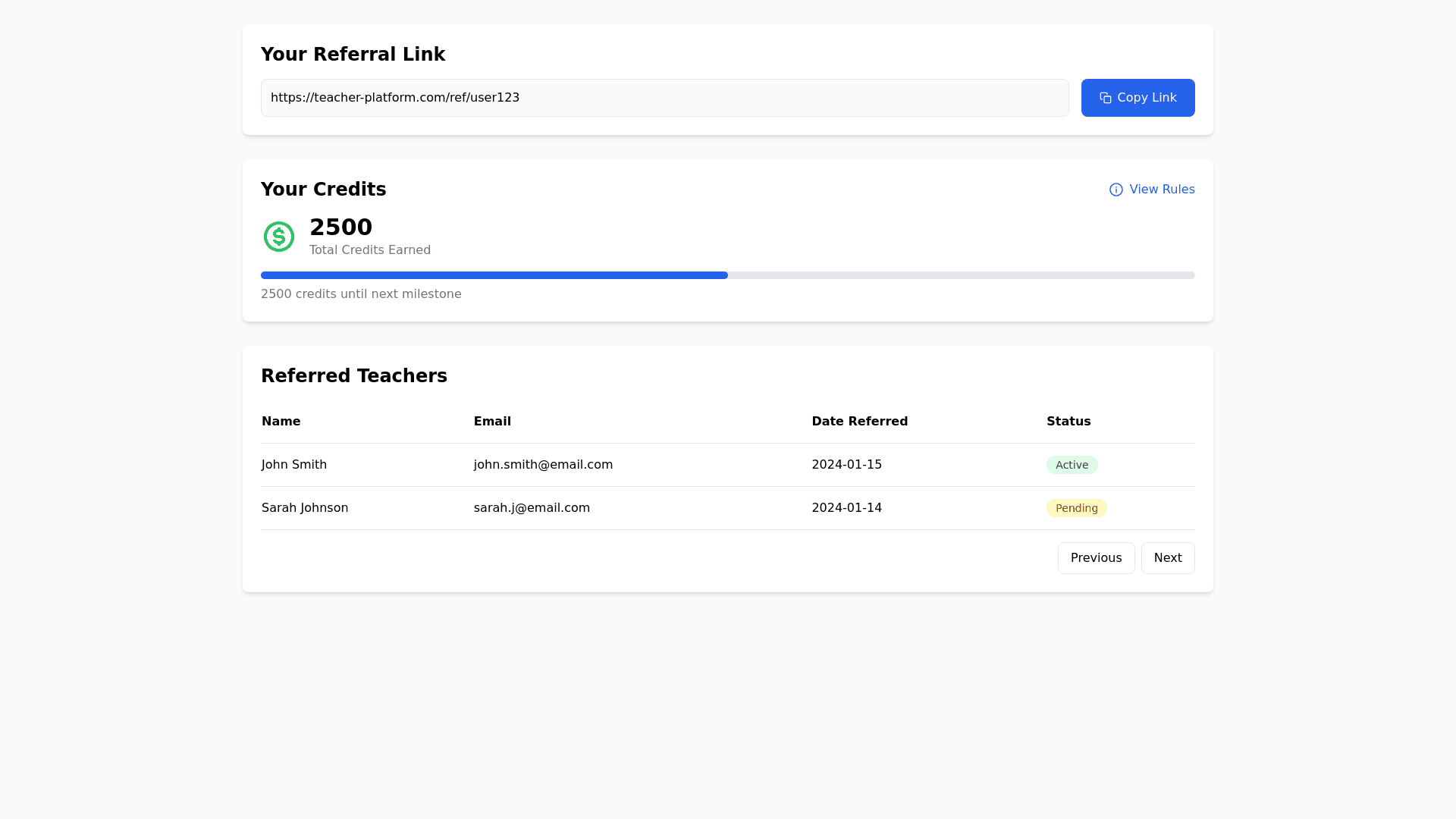
Task: Click the Email column header
Action: (492, 422)
